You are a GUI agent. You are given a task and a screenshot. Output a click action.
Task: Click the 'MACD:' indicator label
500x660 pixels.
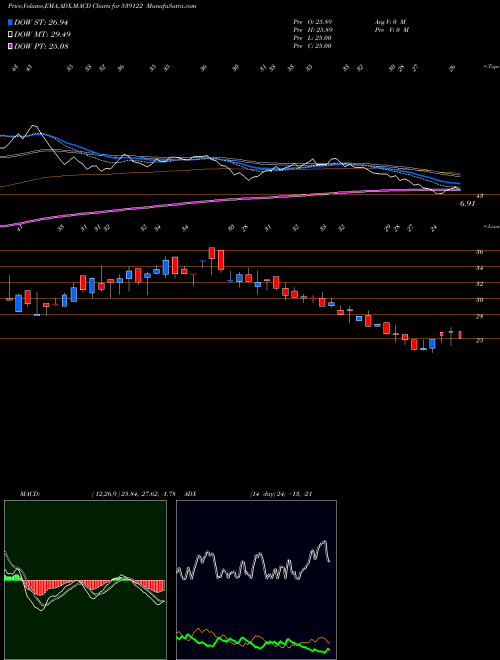30,494
